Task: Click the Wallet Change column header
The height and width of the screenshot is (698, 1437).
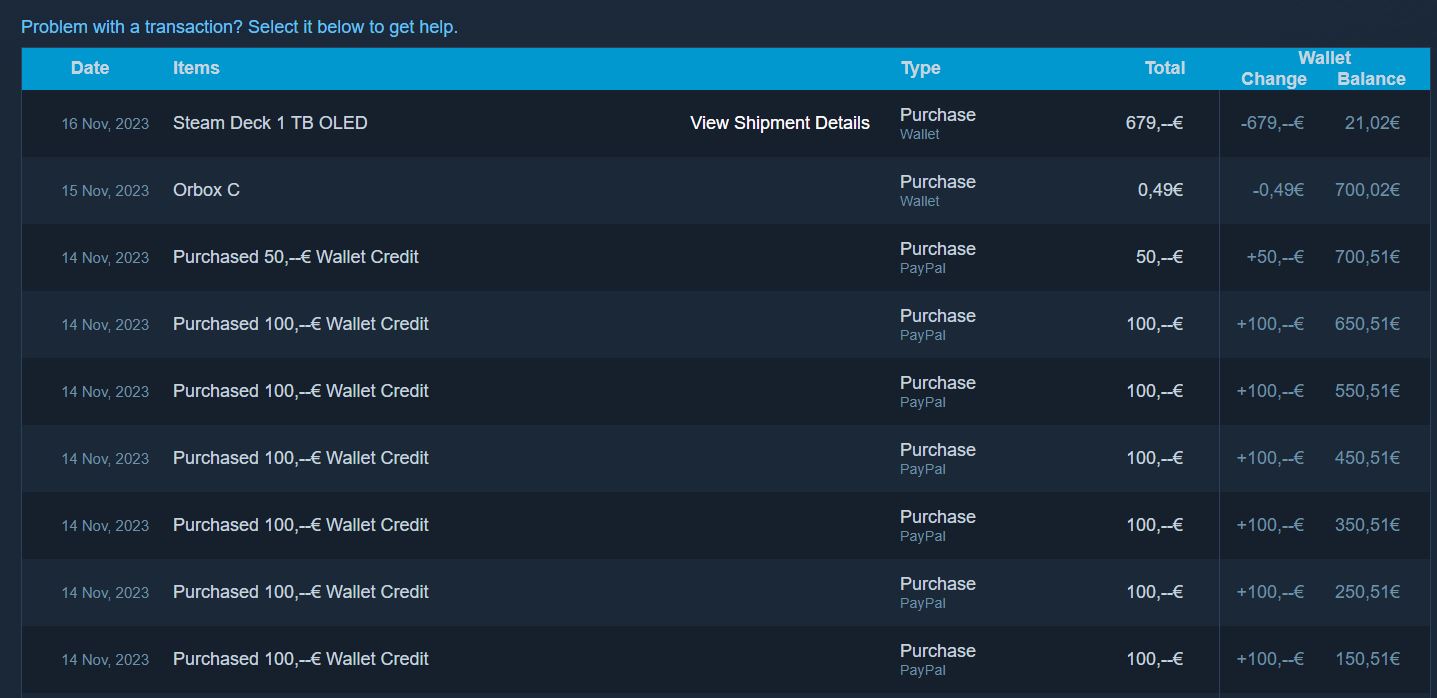Action: click(1273, 79)
